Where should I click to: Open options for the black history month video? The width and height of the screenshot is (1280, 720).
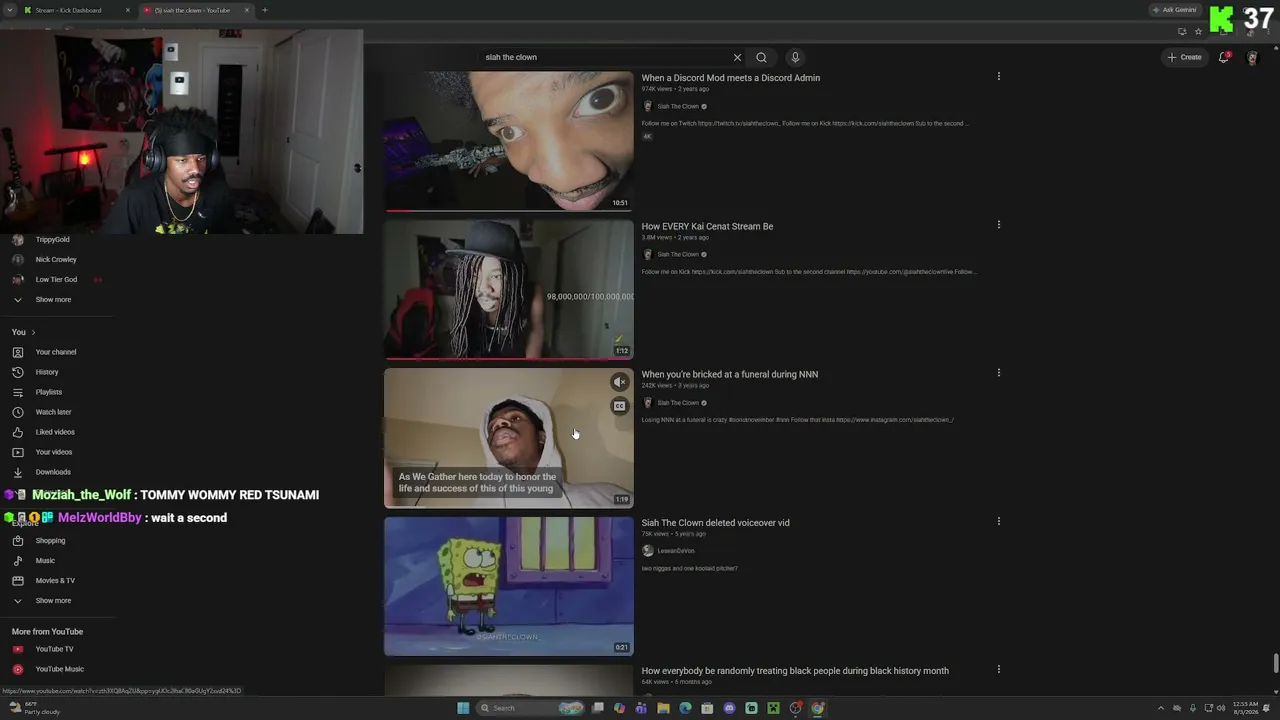coord(998,669)
